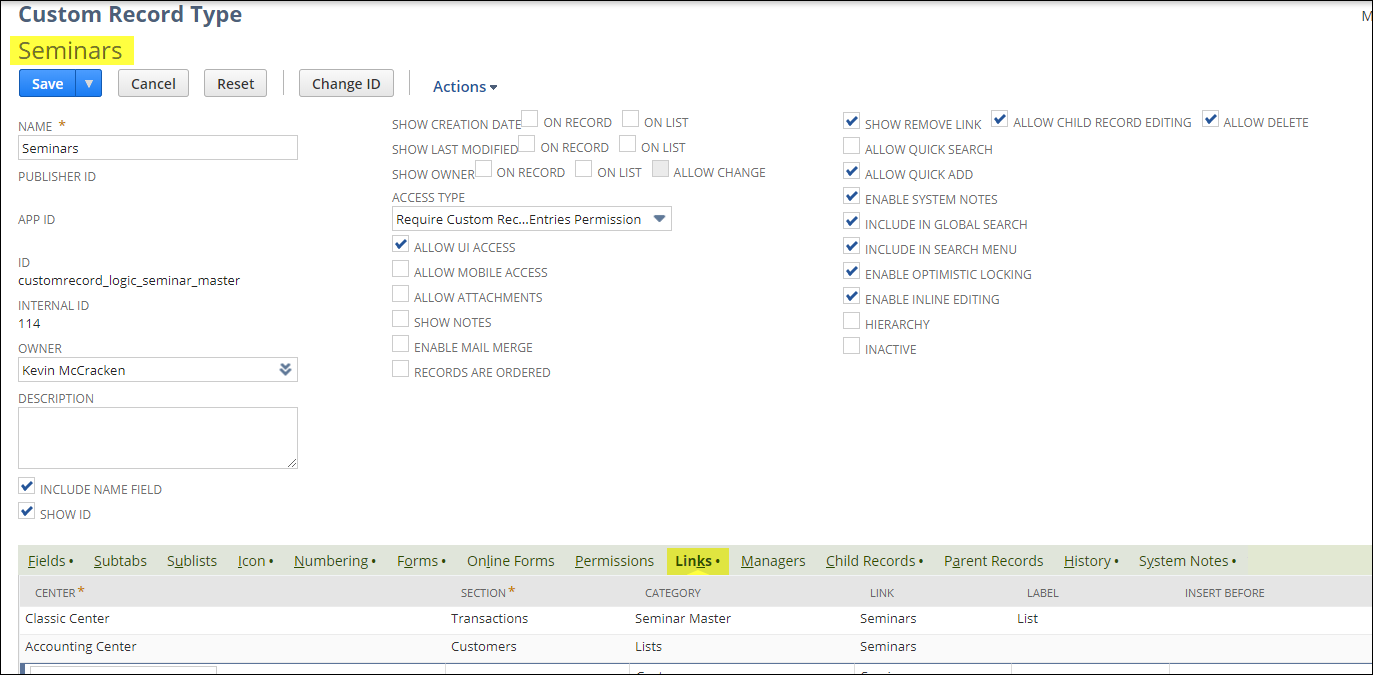Uncheck Allow UI Access
The height and width of the screenshot is (675, 1373).
coord(400,244)
